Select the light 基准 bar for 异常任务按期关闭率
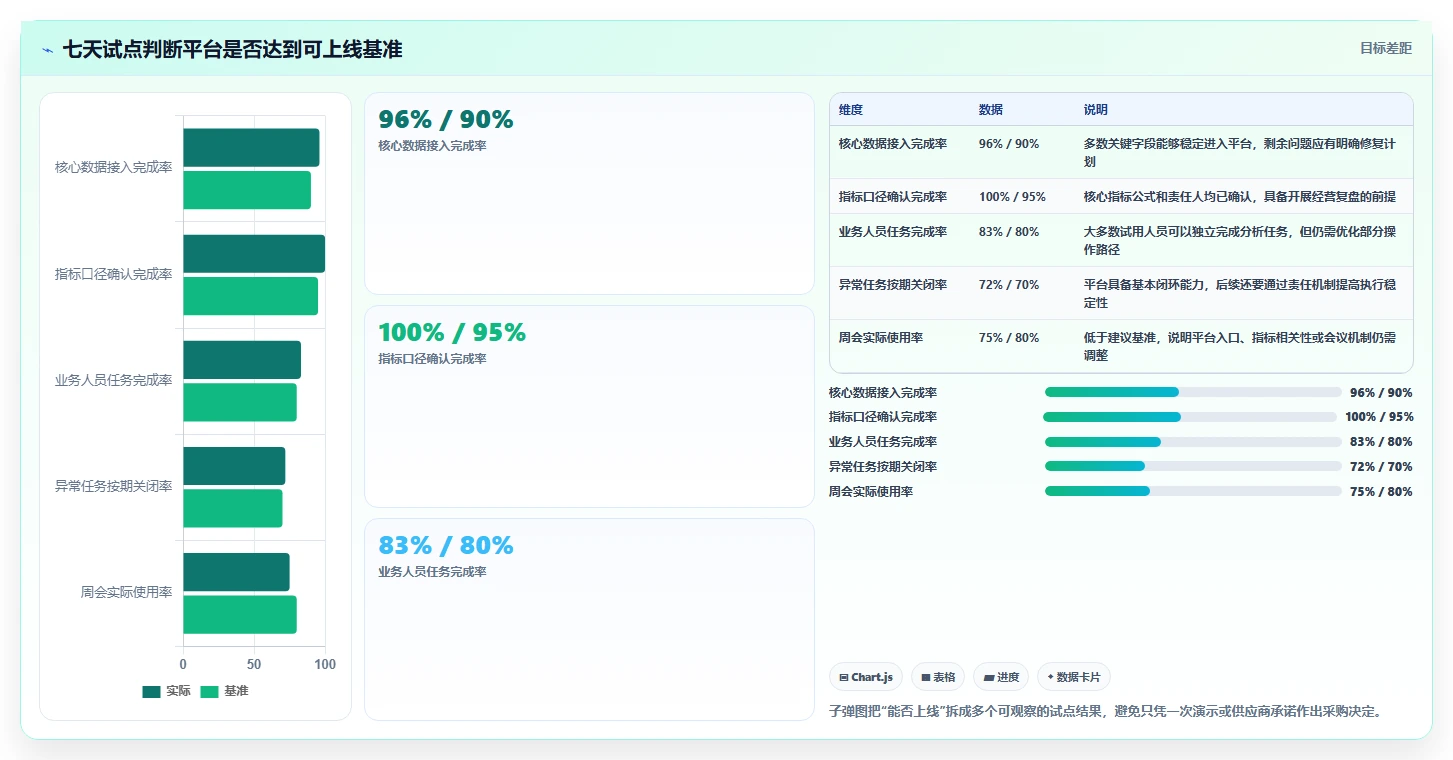This screenshot has width=1453, height=760. point(233,508)
